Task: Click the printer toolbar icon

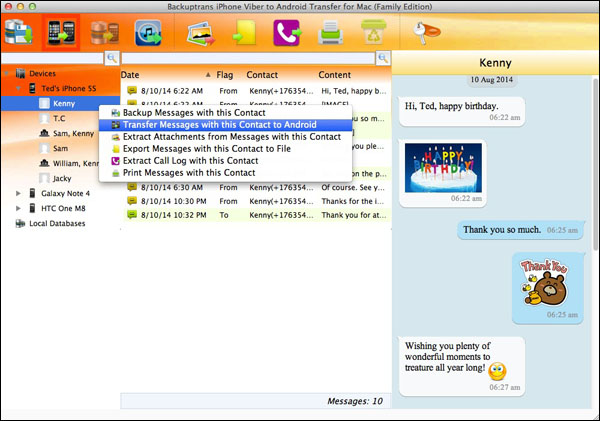Action: click(x=331, y=33)
